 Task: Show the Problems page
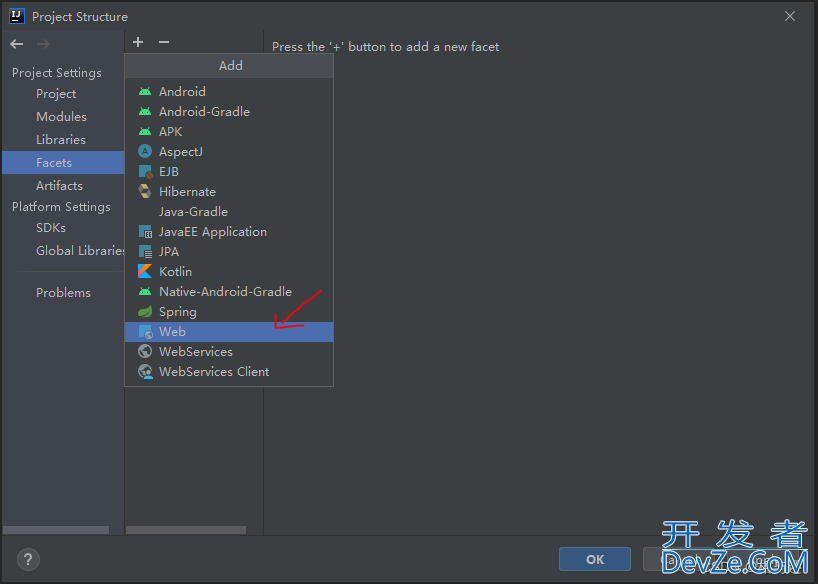click(63, 292)
